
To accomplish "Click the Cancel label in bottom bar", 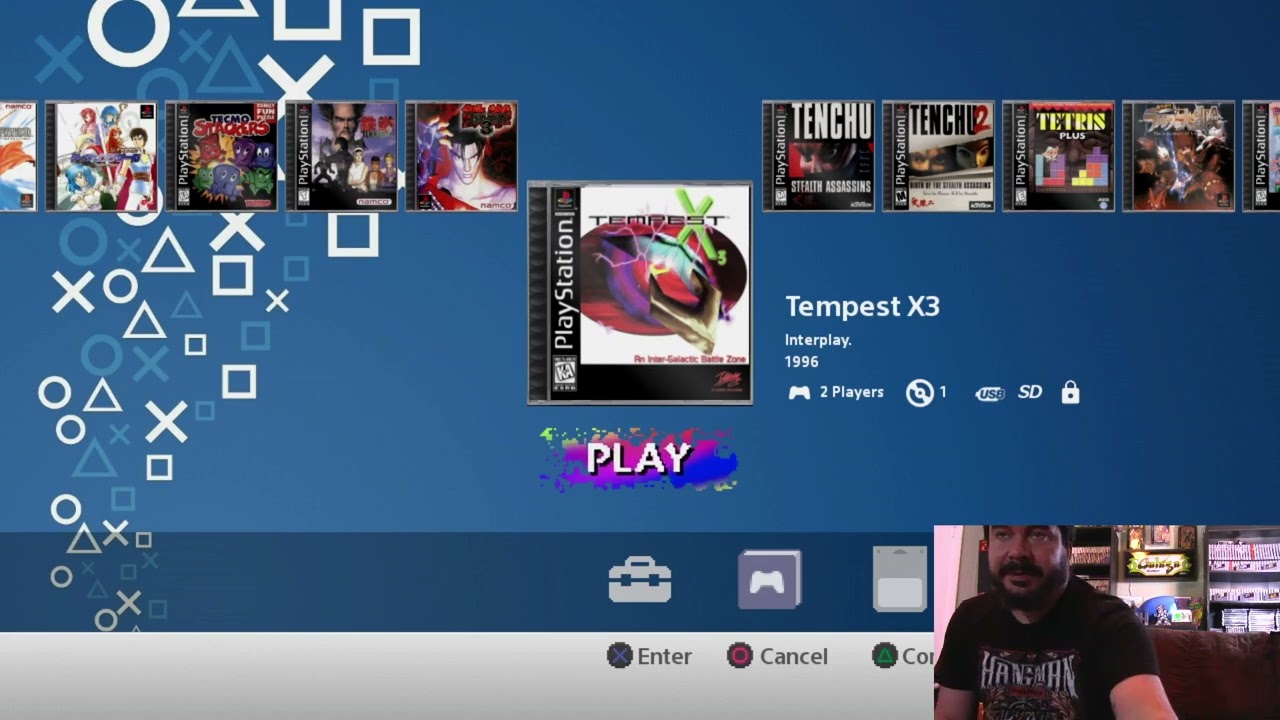I will pyautogui.click(x=794, y=656).
